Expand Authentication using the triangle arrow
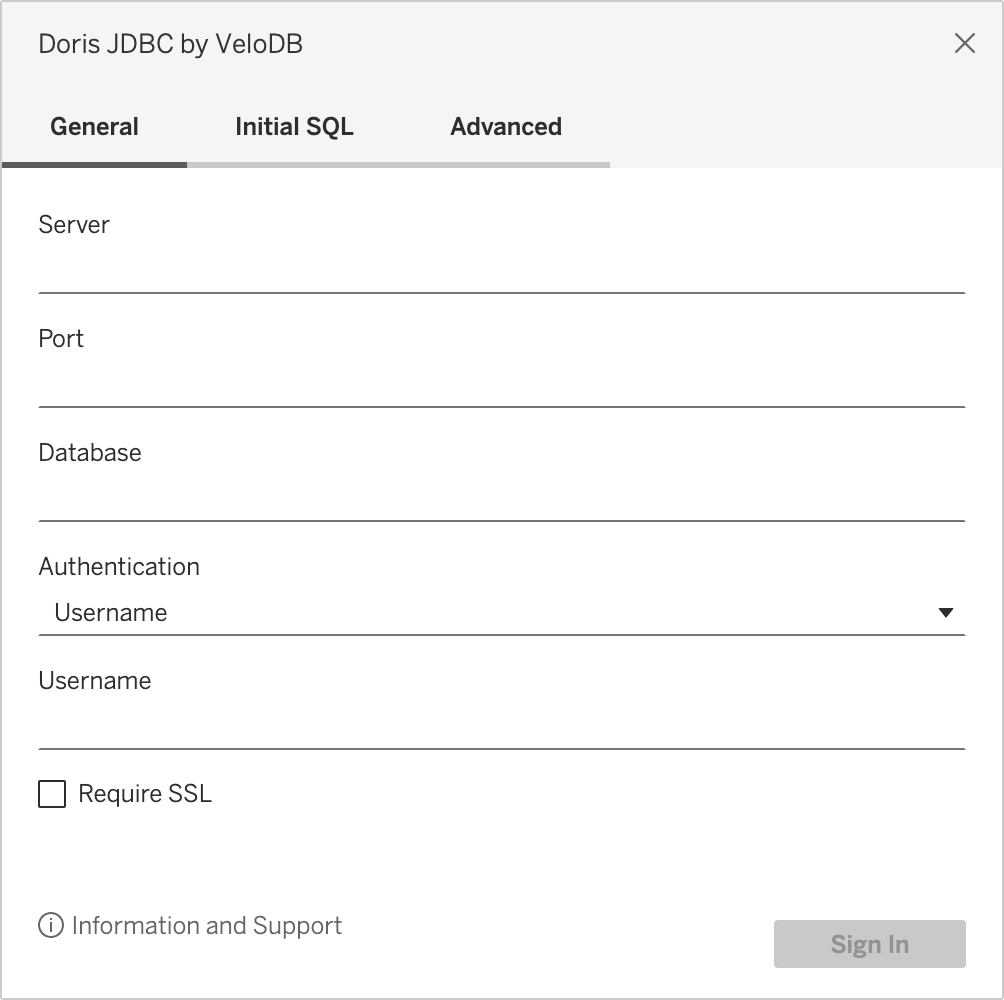This screenshot has height=1000, width=1004. tap(946, 613)
